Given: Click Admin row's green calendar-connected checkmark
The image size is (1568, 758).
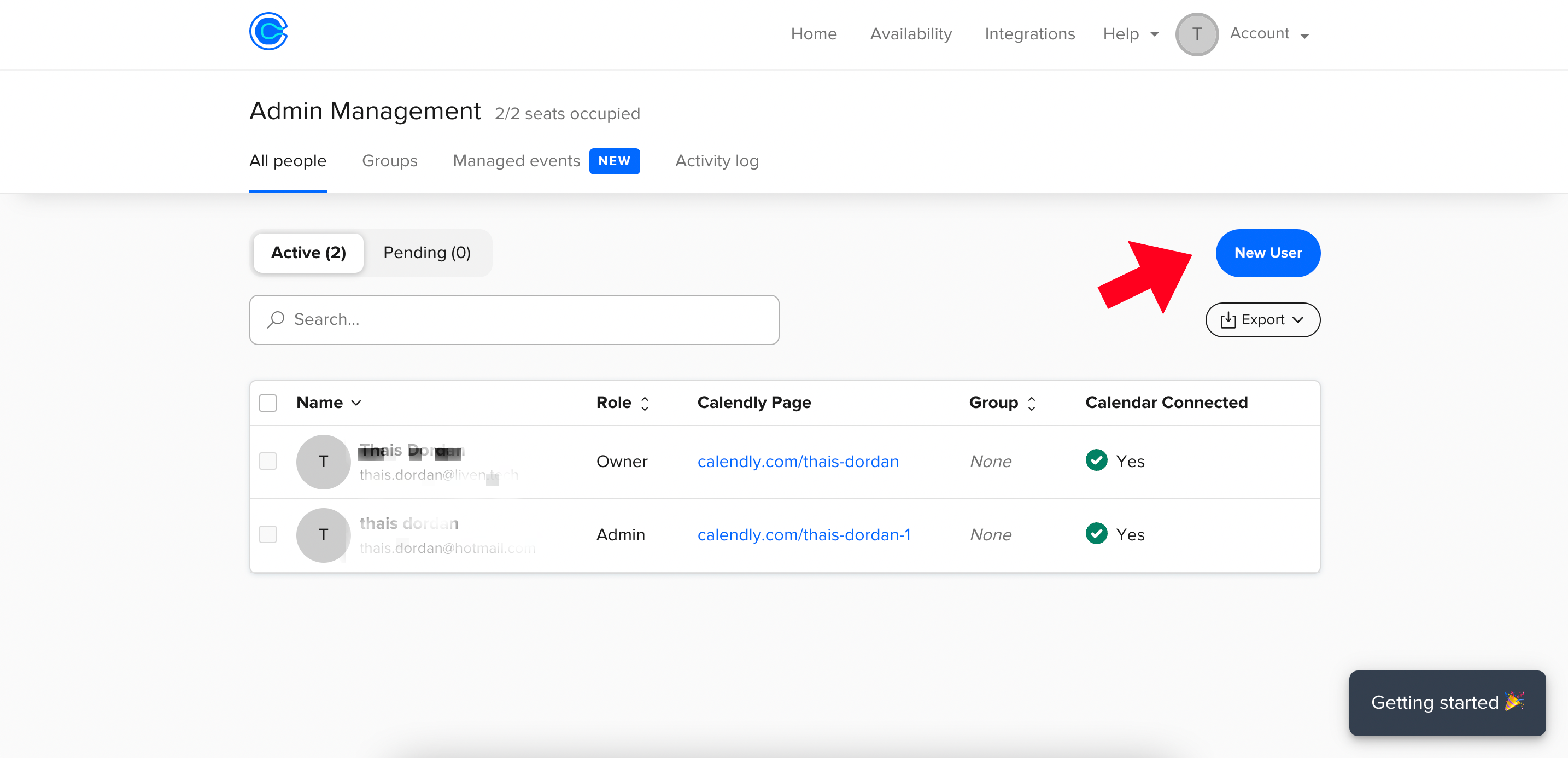Looking at the screenshot, I should [x=1096, y=533].
